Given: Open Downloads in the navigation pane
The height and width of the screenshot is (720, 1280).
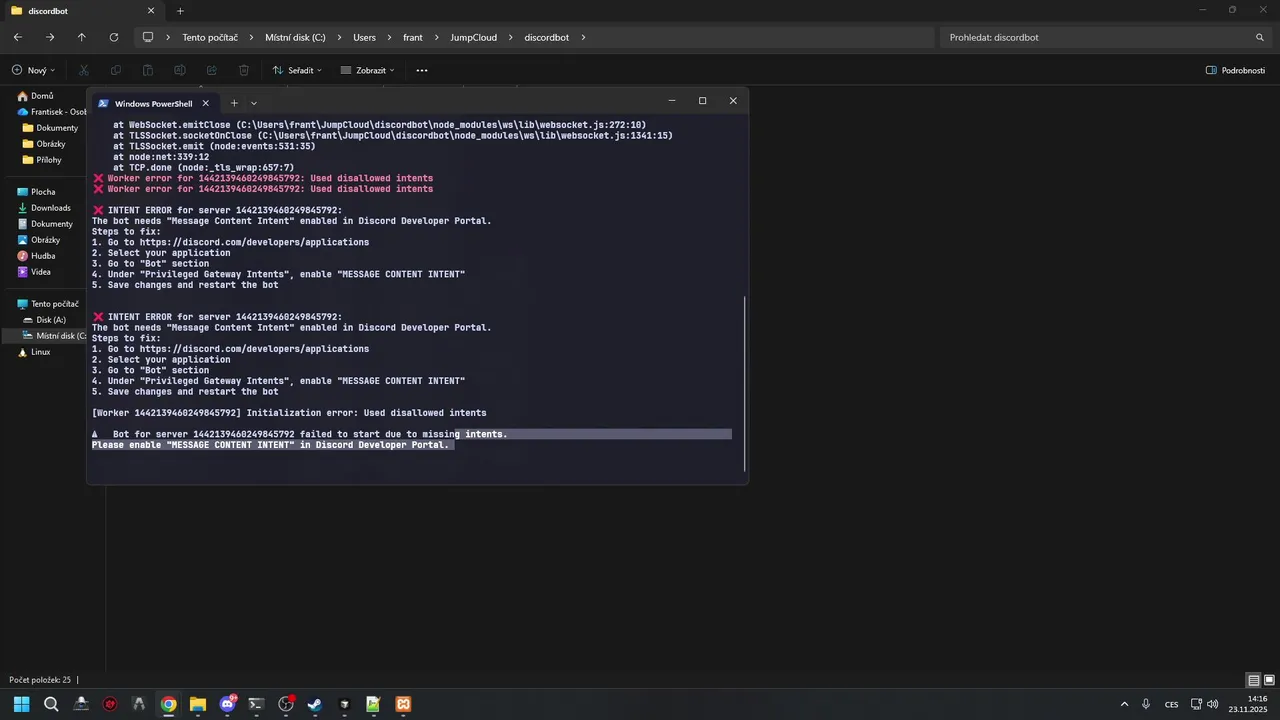Looking at the screenshot, I should click(x=44, y=208).
